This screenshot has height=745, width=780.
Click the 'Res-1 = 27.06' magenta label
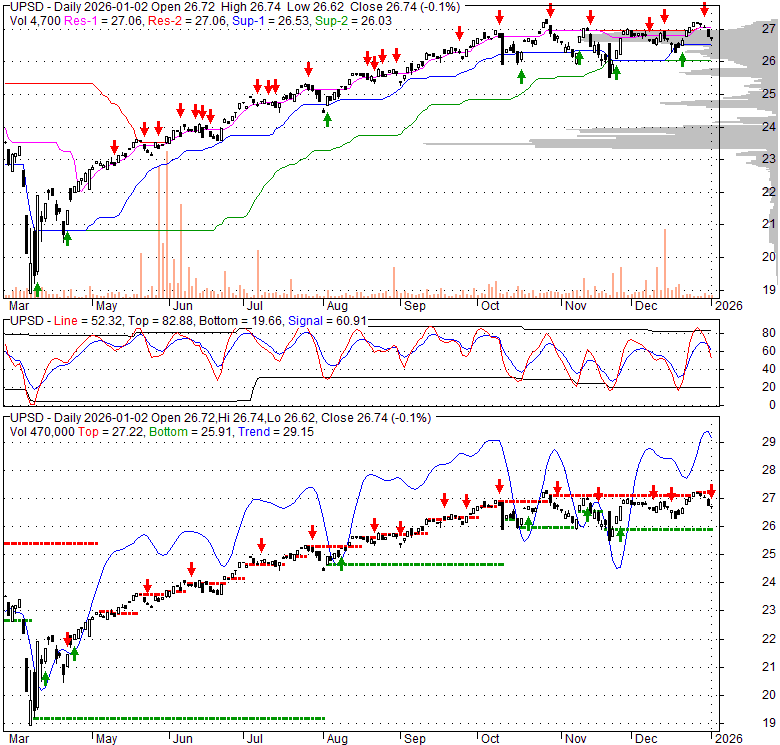pos(104,21)
